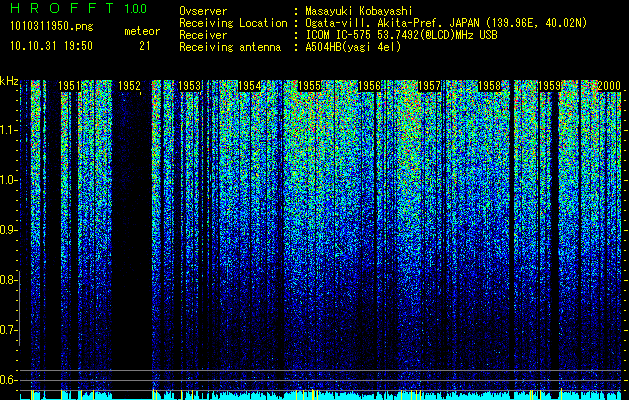Click the 1951 time marker
The width and height of the screenshot is (629, 400).
pos(70,86)
